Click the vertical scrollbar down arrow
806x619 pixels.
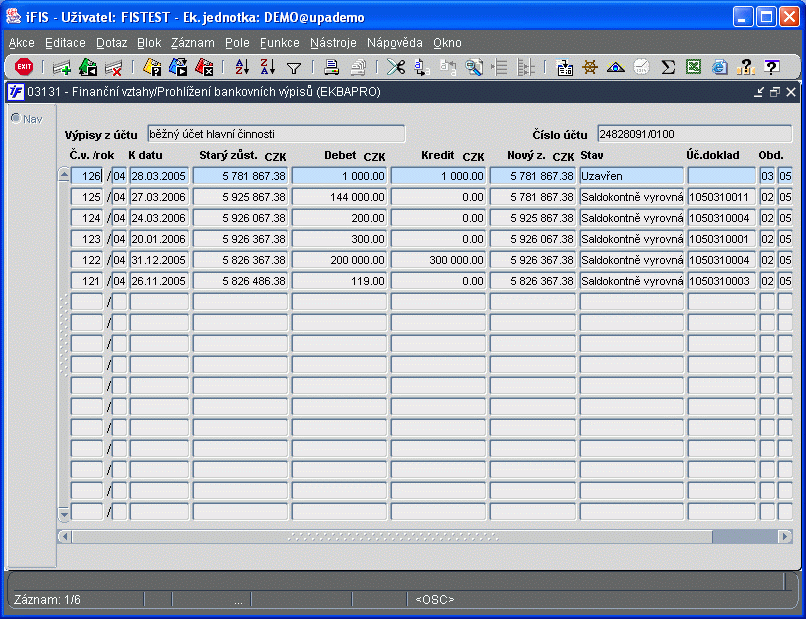click(x=64, y=513)
